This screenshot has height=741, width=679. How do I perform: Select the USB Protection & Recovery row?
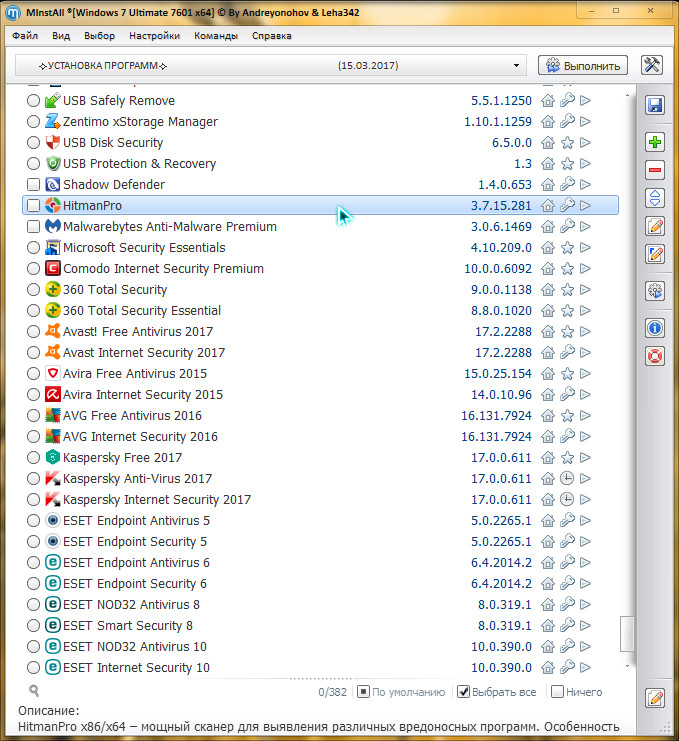(x=320, y=163)
